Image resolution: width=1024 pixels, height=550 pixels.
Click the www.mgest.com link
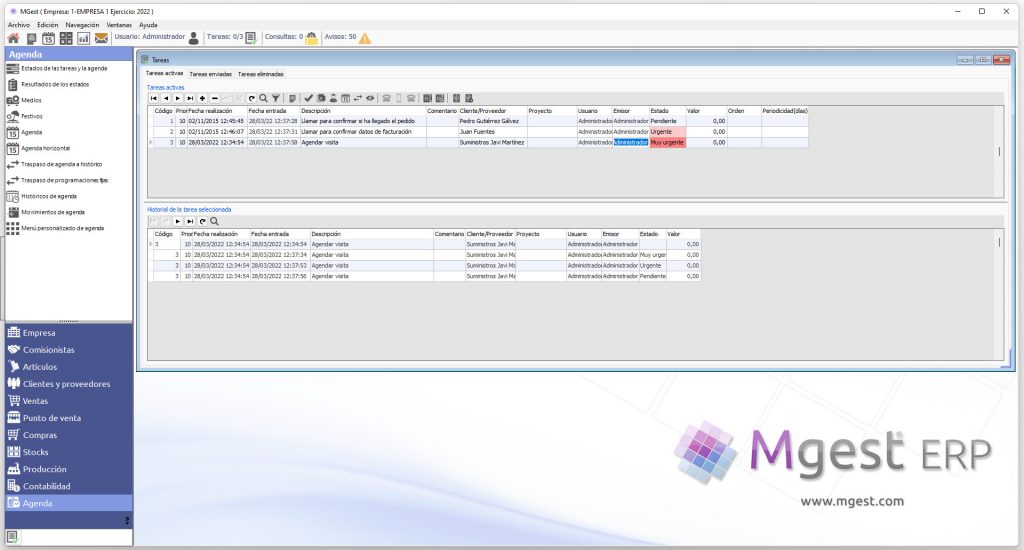(x=852, y=502)
